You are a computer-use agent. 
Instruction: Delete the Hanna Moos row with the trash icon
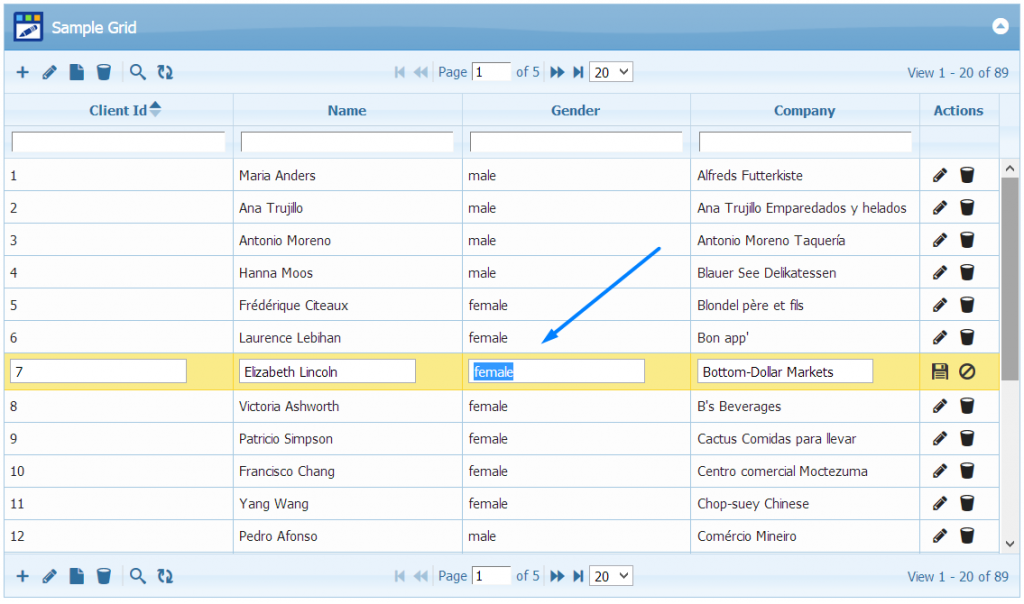(x=967, y=273)
